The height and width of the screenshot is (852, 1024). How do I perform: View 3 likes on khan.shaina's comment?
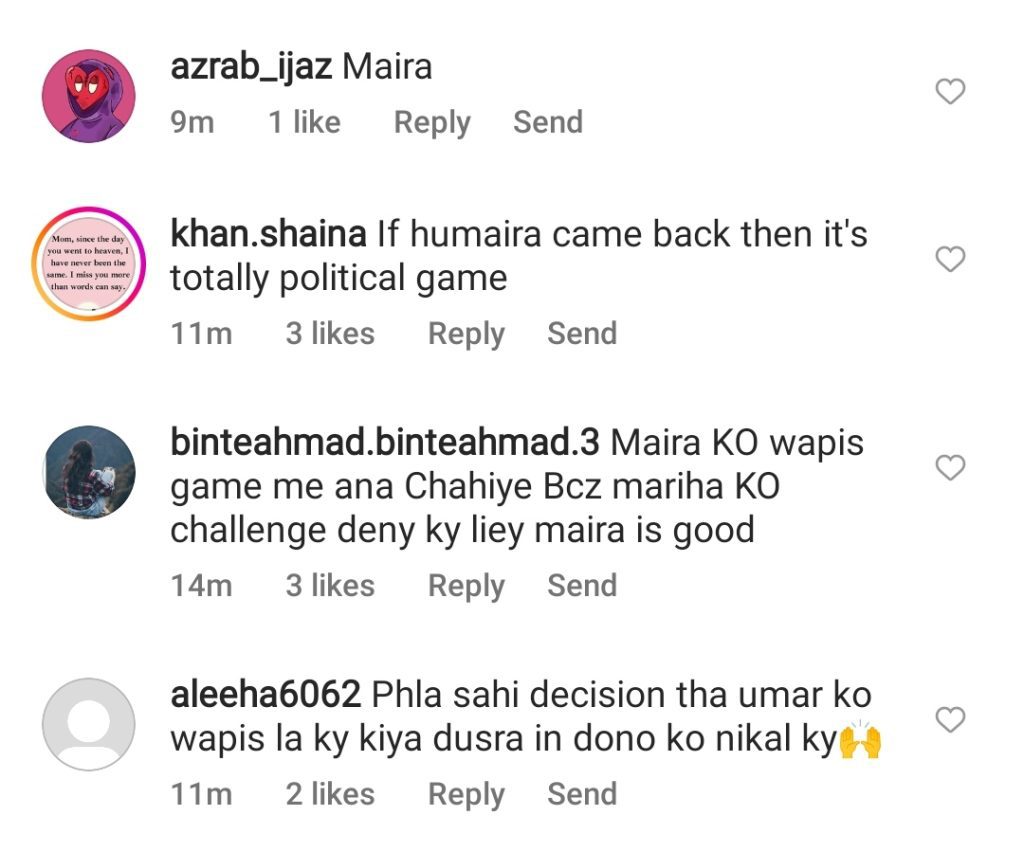[x=330, y=333]
